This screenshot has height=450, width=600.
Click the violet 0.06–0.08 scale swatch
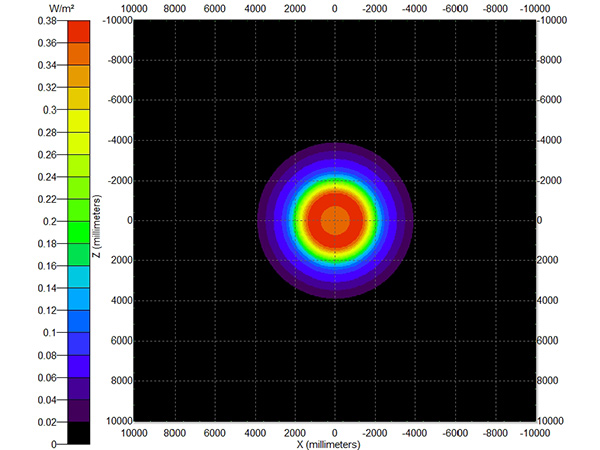79,366
